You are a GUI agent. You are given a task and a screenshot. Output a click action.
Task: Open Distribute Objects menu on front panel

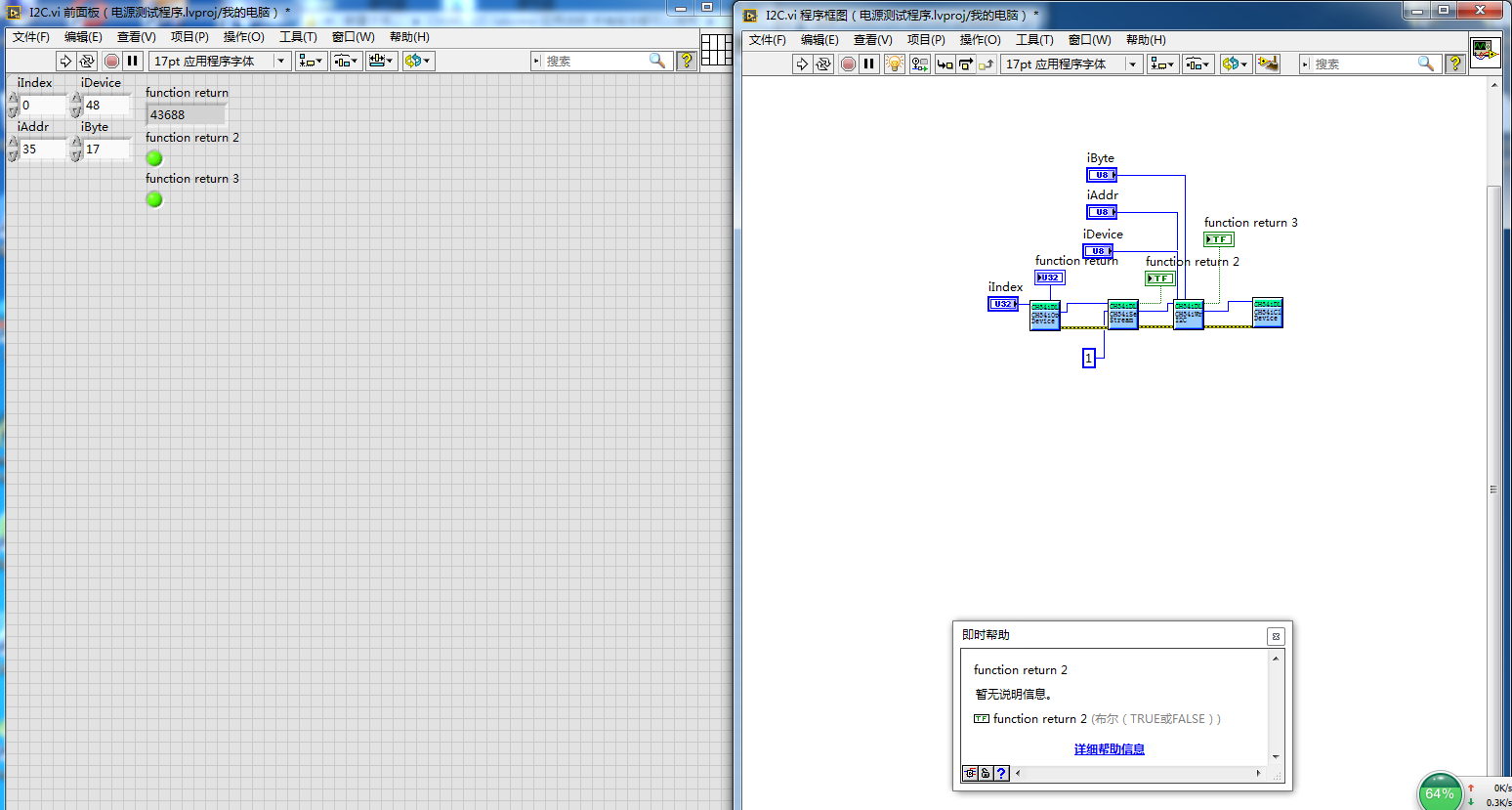(x=346, y=61)
